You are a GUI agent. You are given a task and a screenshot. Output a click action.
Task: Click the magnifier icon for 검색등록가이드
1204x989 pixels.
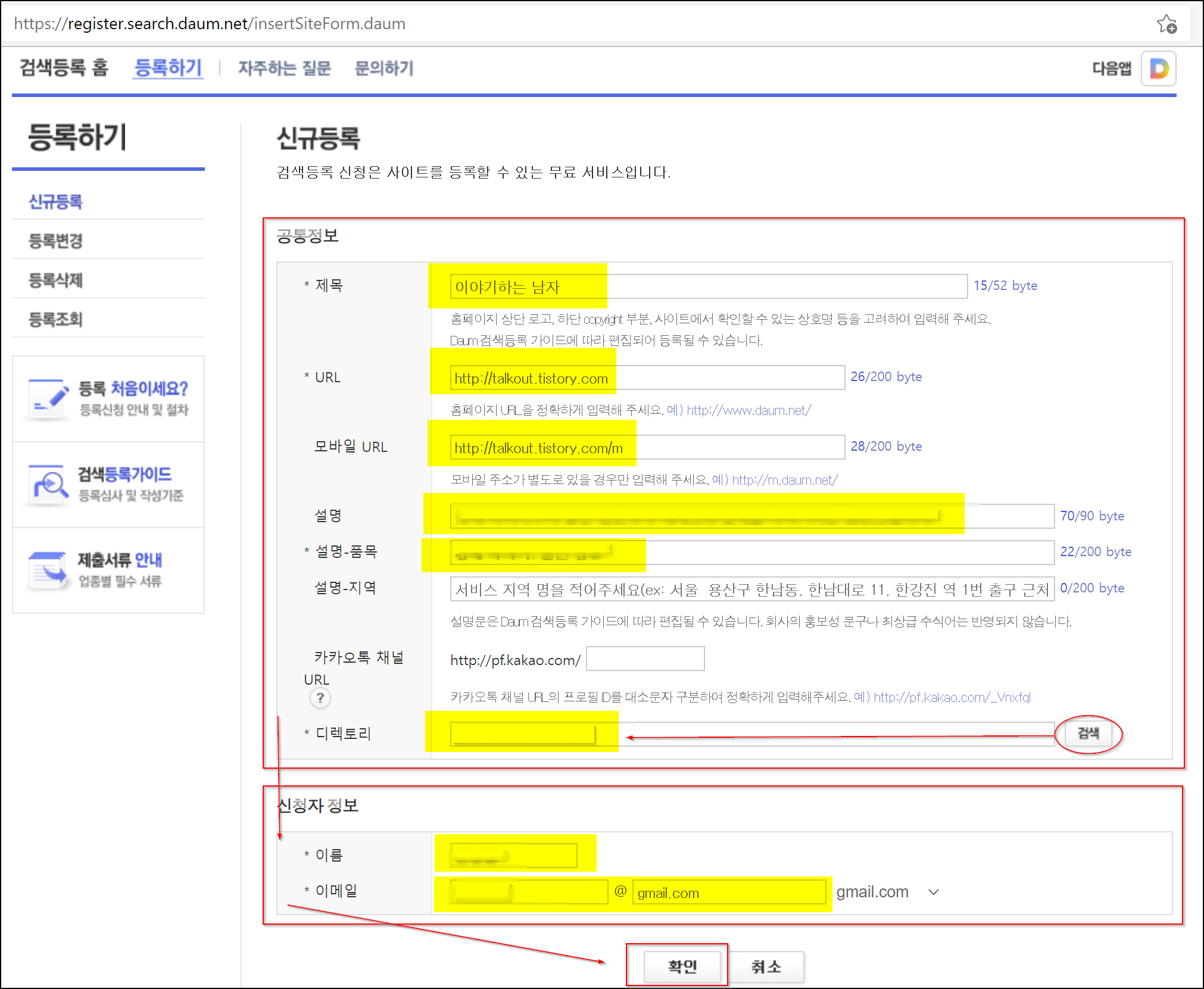[48, 484]
